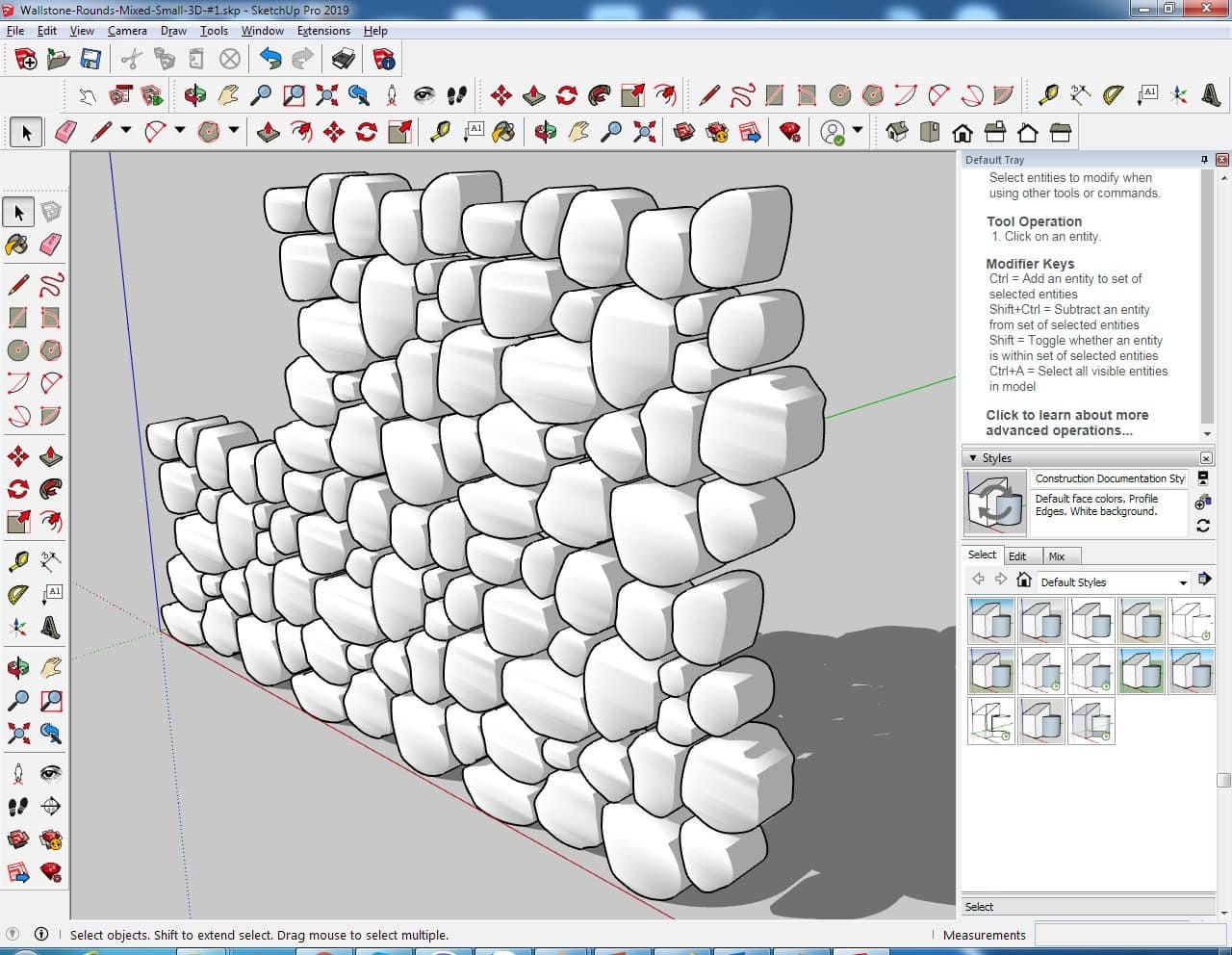Screen dimensions: 1232x955
Task: Click the Save icon in top toolbar
Action: click(x=90, y=60)
